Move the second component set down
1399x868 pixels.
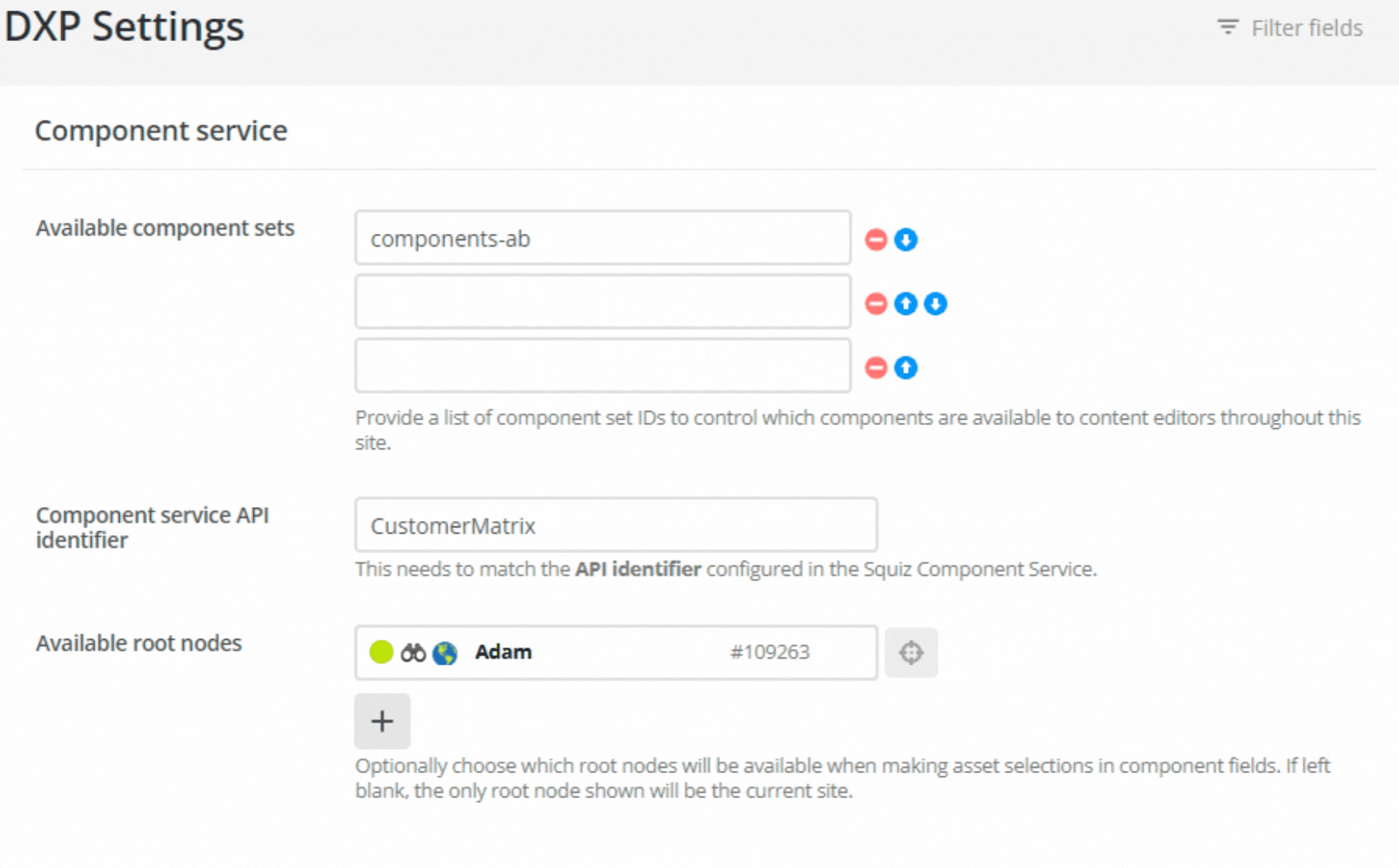(935, 303)
